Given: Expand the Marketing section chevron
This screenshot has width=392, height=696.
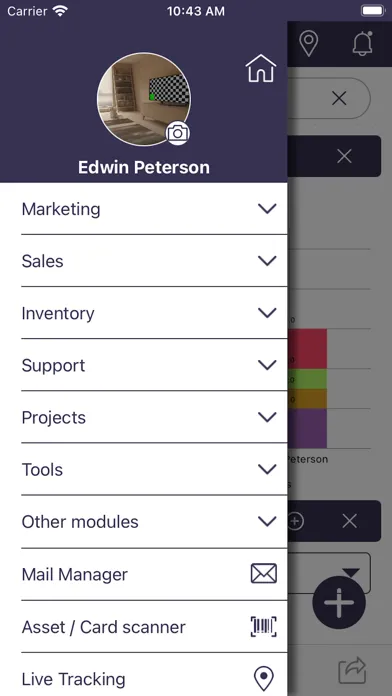Looking at the screenshot, I should tap(267, 209).
